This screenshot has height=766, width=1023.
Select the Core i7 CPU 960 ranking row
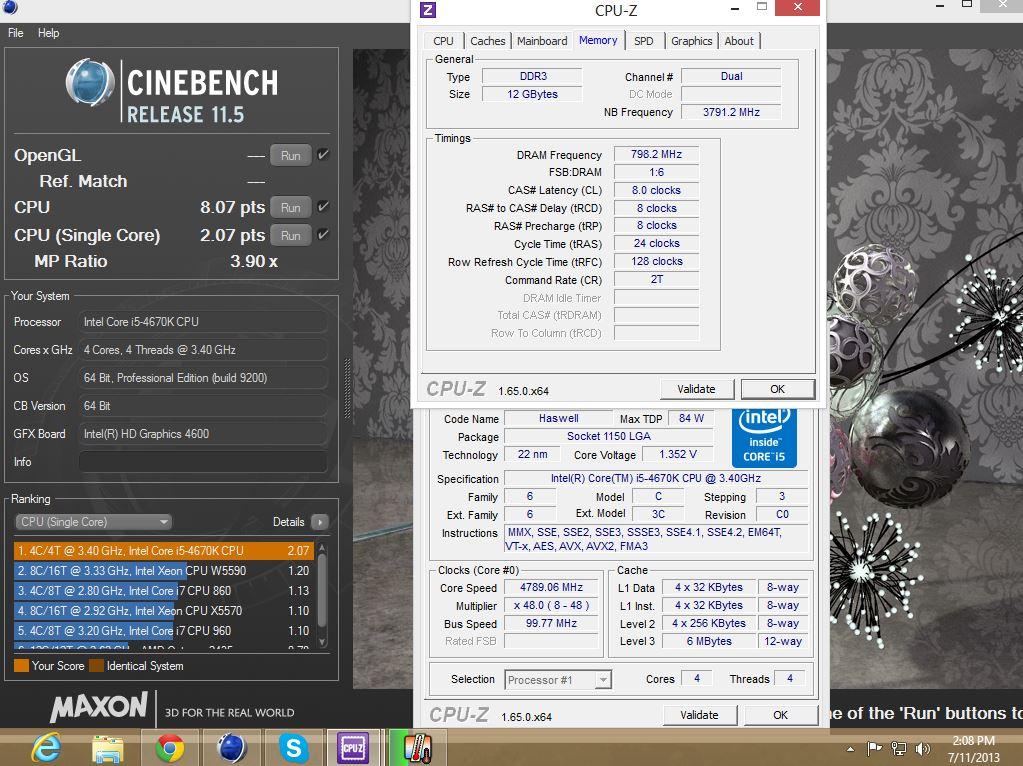[163, 632]
